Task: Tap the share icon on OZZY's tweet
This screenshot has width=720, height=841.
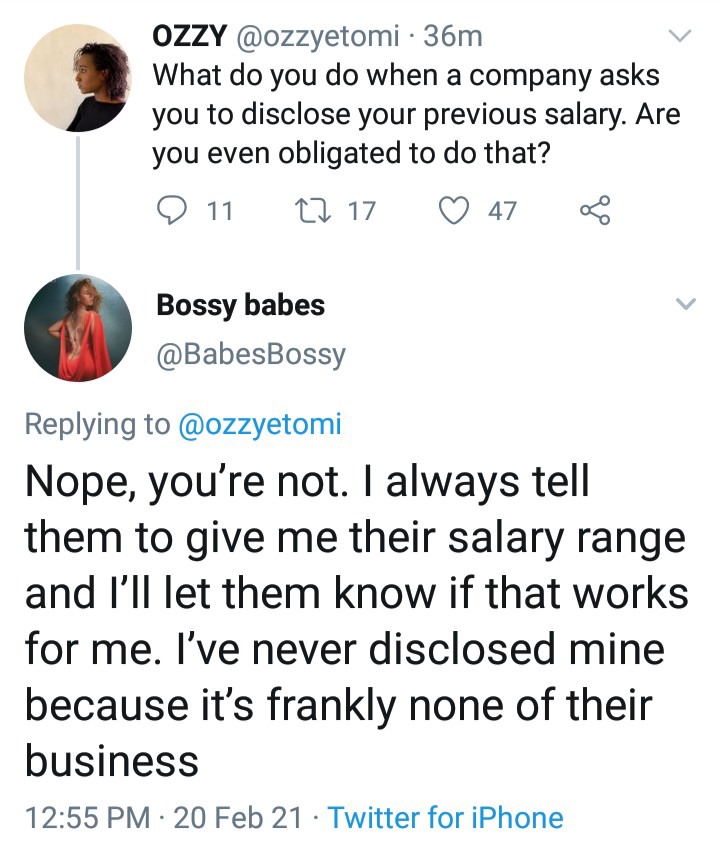Action: point(595,210)
